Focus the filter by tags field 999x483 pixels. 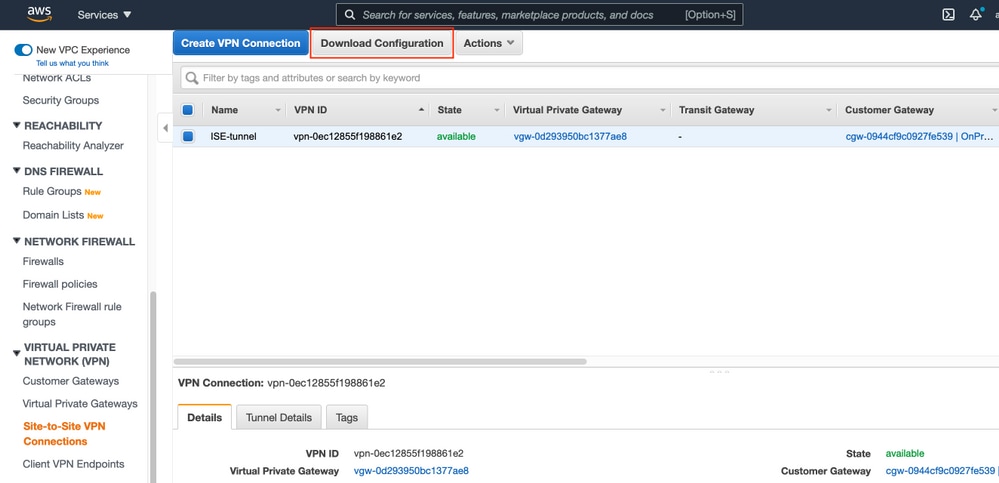(x=589, y=78)
